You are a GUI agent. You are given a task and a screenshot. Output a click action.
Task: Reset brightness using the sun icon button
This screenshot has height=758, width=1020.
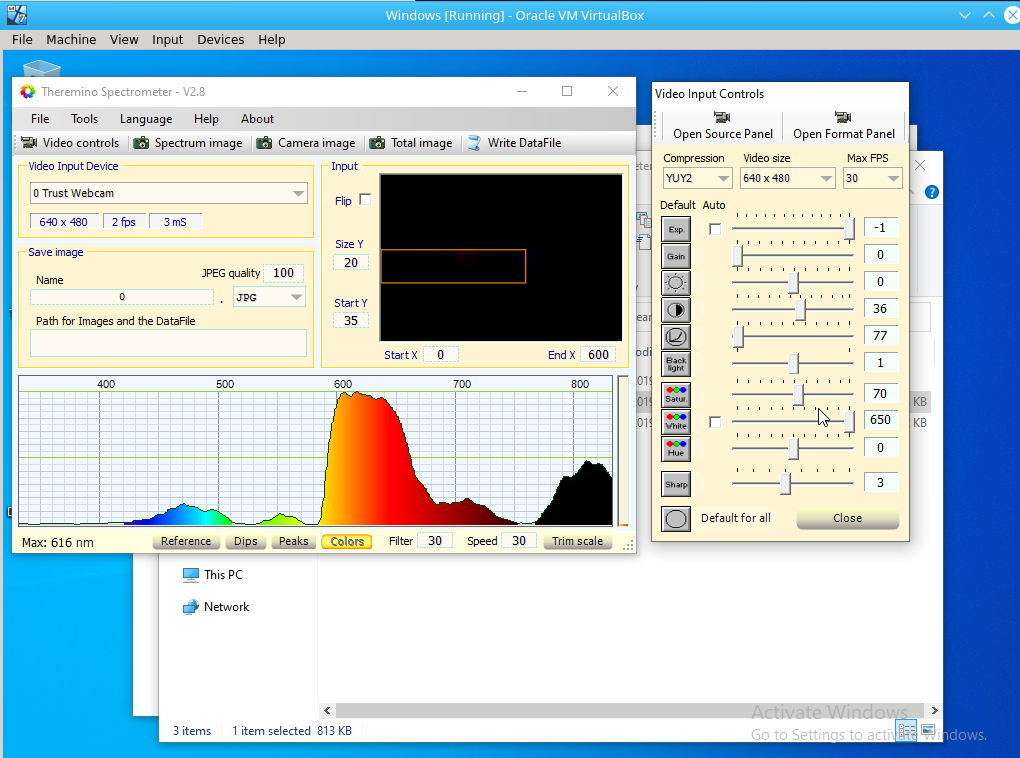point(676,283)
